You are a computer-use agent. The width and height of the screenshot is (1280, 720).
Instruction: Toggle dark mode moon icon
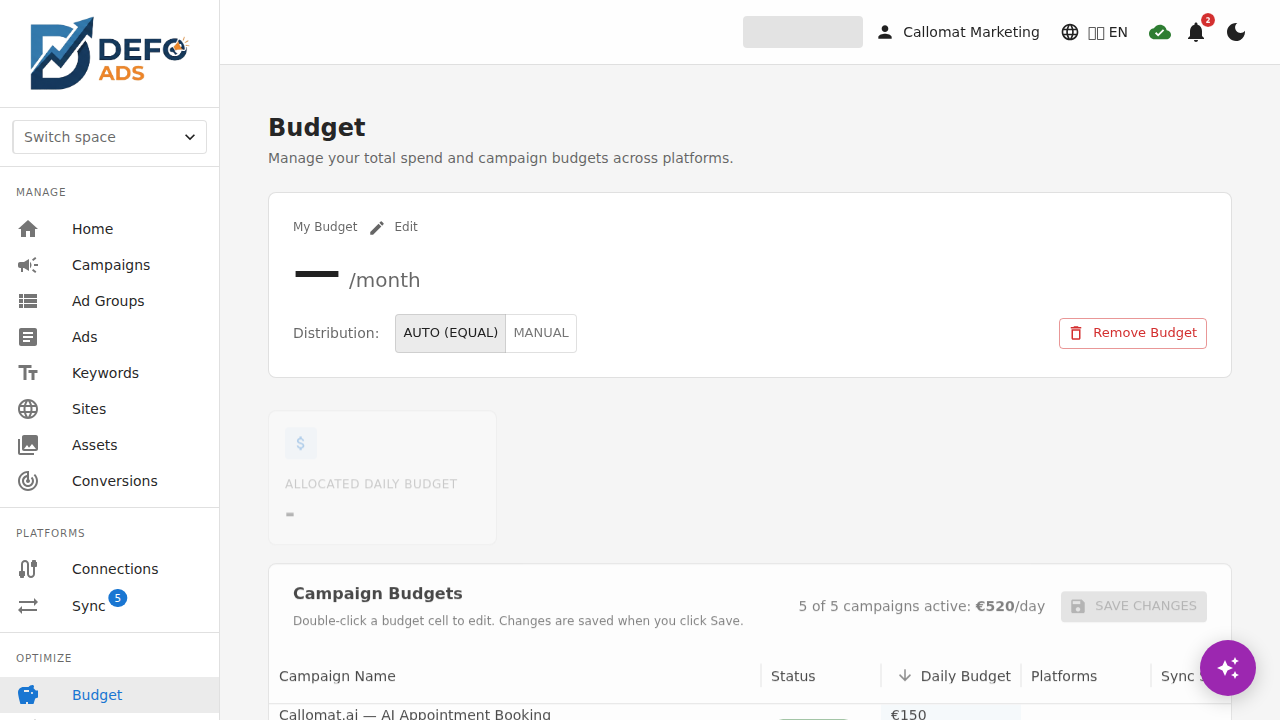coord(1236,32)
